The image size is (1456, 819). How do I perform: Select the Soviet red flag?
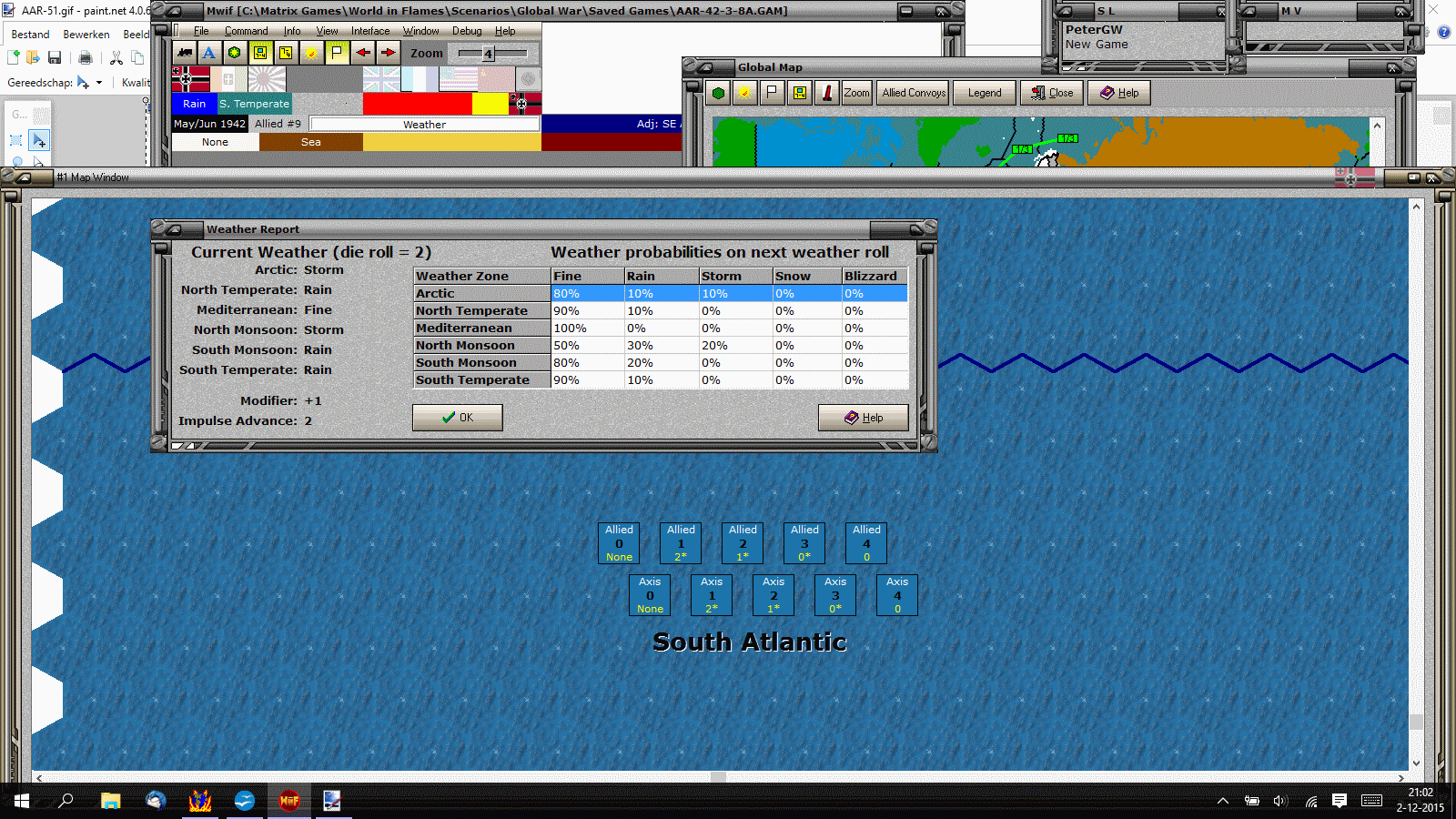(496, 79)
